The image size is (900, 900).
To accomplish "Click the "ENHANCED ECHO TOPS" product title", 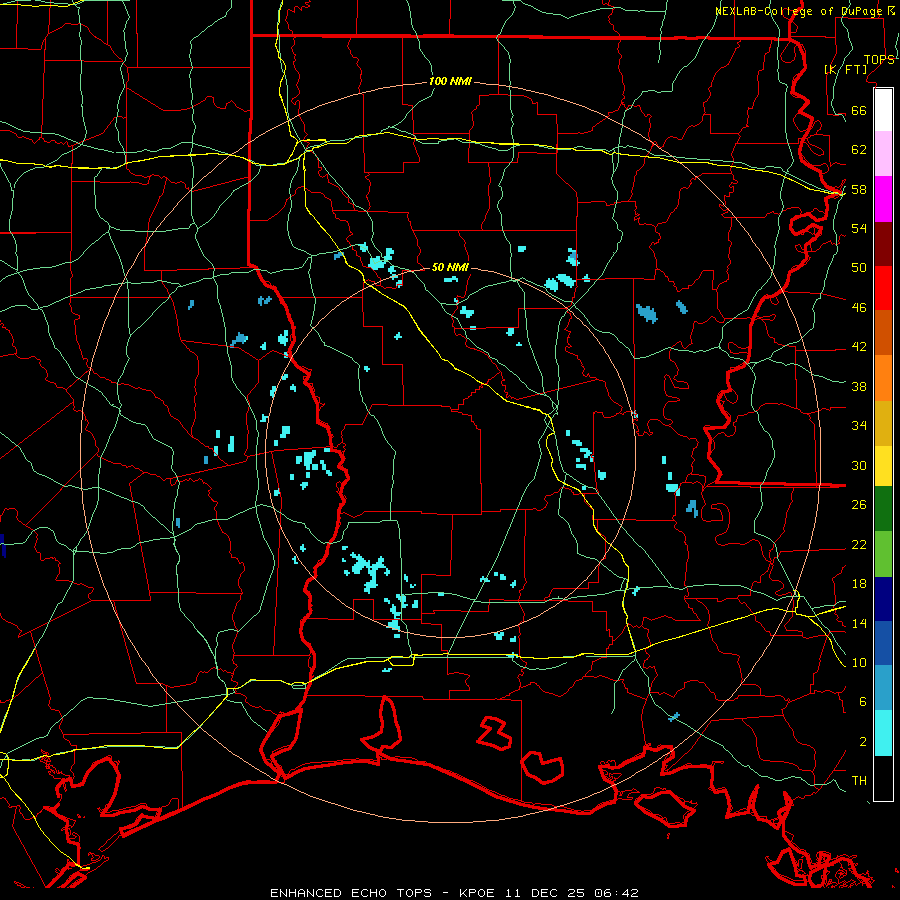I will point(351,893).
